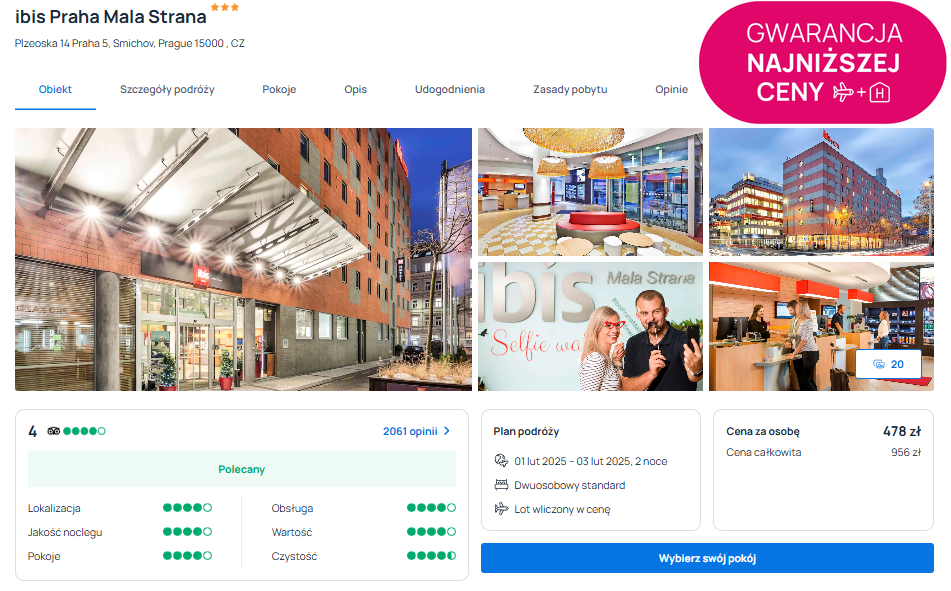Open the 2061 opinii link
951x591 pixels.
(410, 431)
